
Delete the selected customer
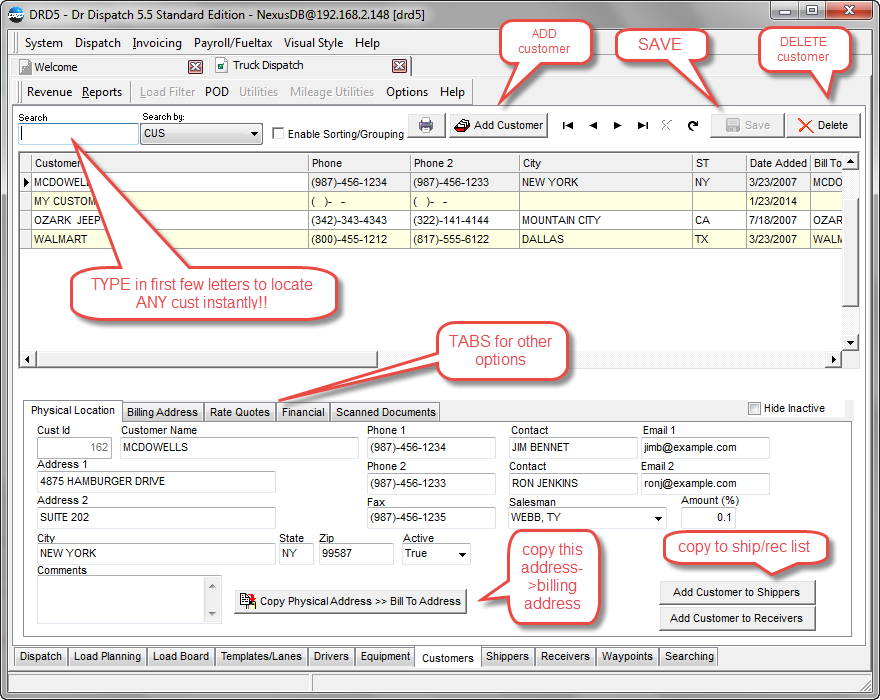[x=823, y=125]
